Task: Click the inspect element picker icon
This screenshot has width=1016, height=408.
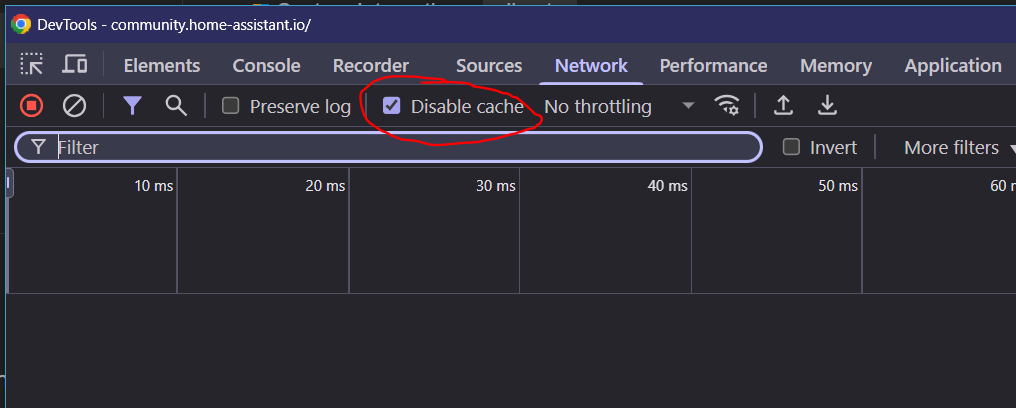Action: (33, 66)
